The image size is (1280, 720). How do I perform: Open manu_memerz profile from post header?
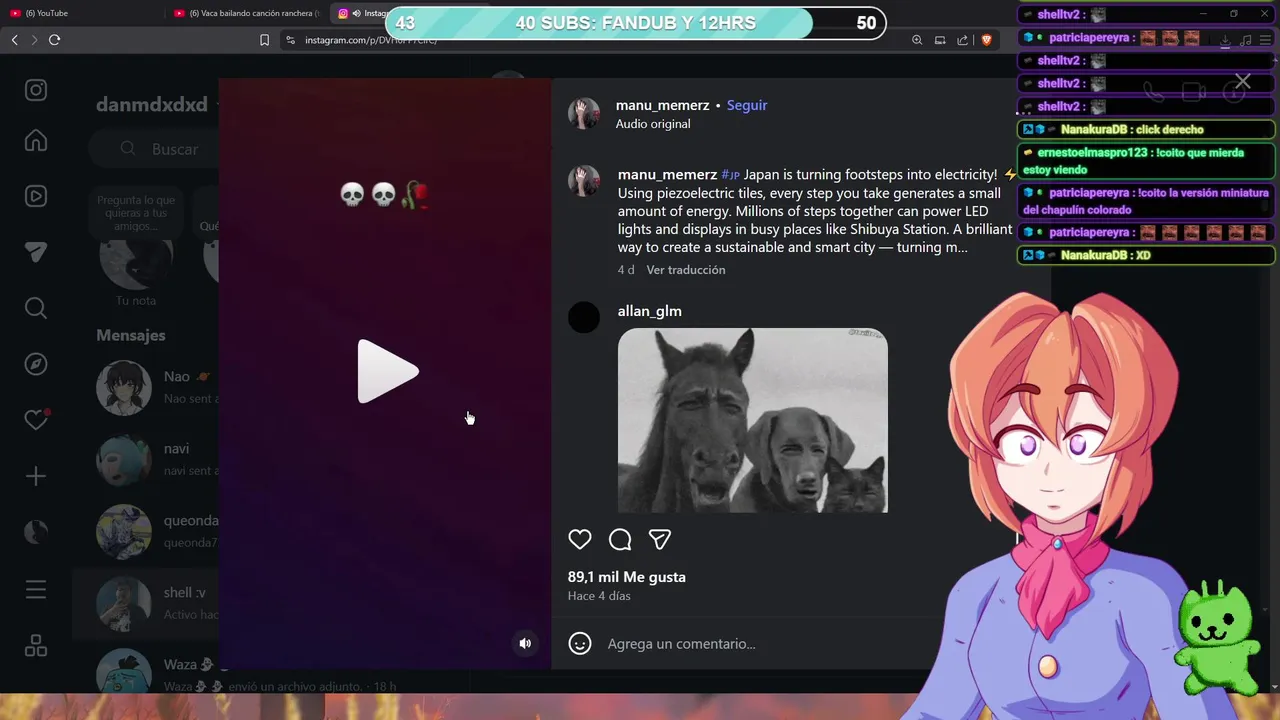(x=662, y=105)
